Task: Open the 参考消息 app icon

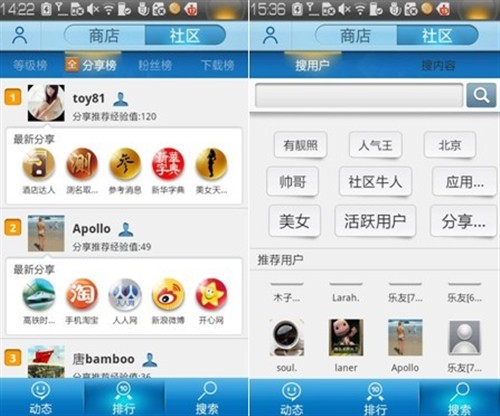Action: (125, 165)
